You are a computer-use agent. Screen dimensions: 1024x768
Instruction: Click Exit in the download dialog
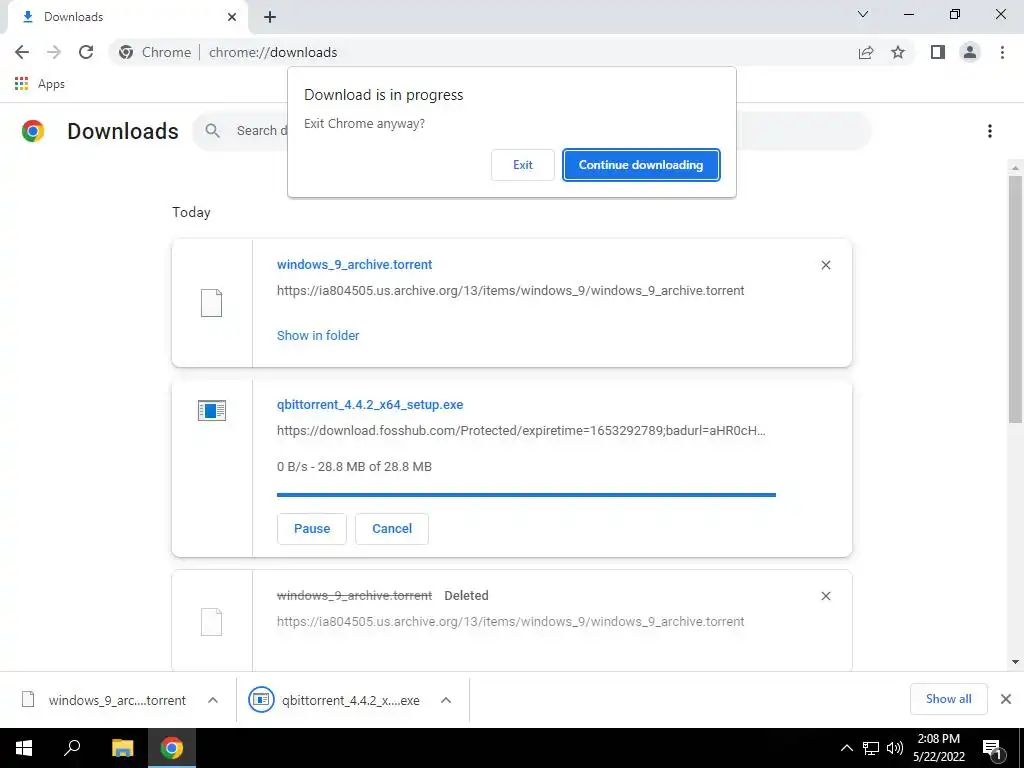[x=522, y=165]
